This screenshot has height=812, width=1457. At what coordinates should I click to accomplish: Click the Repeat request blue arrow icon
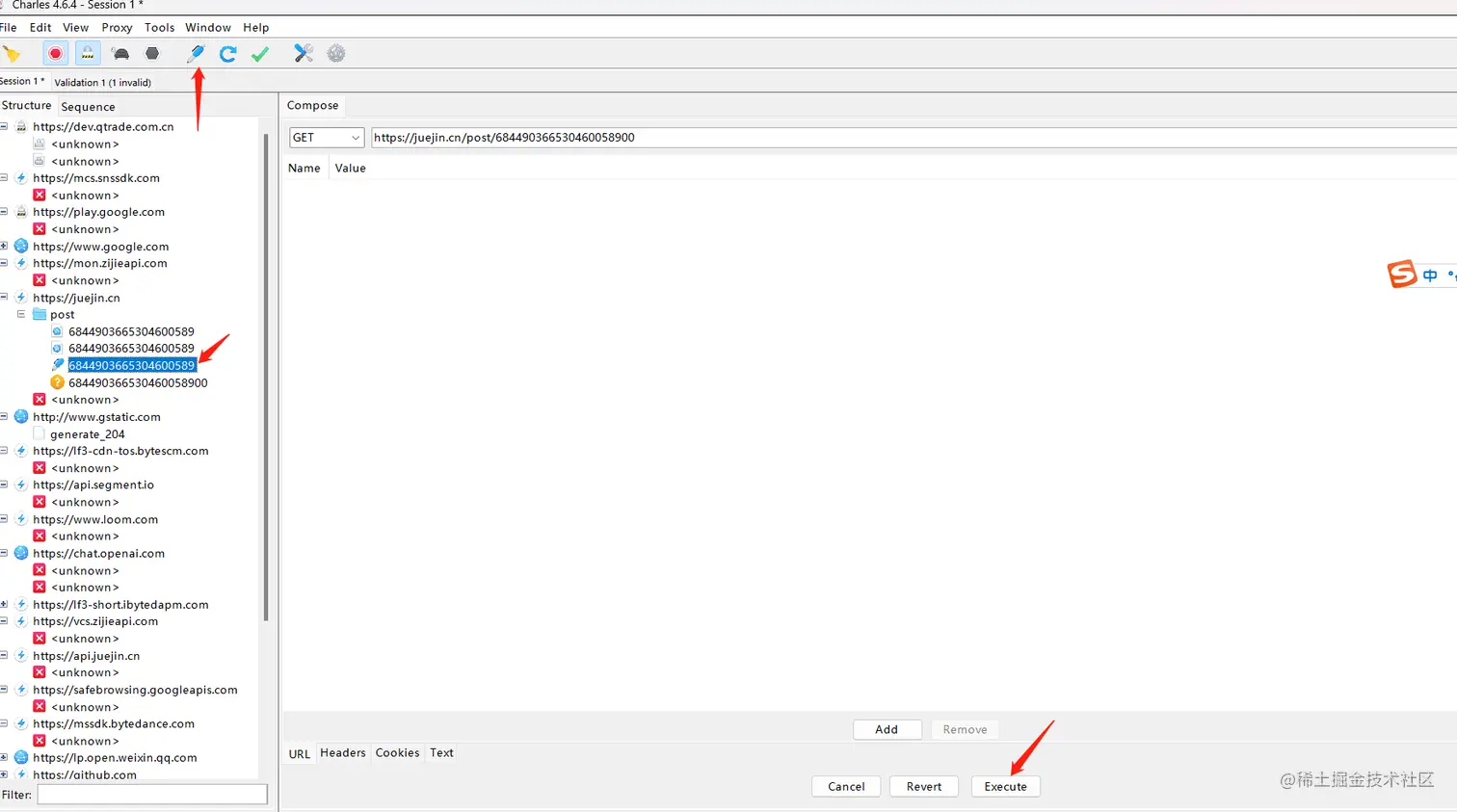pos(227,54)
